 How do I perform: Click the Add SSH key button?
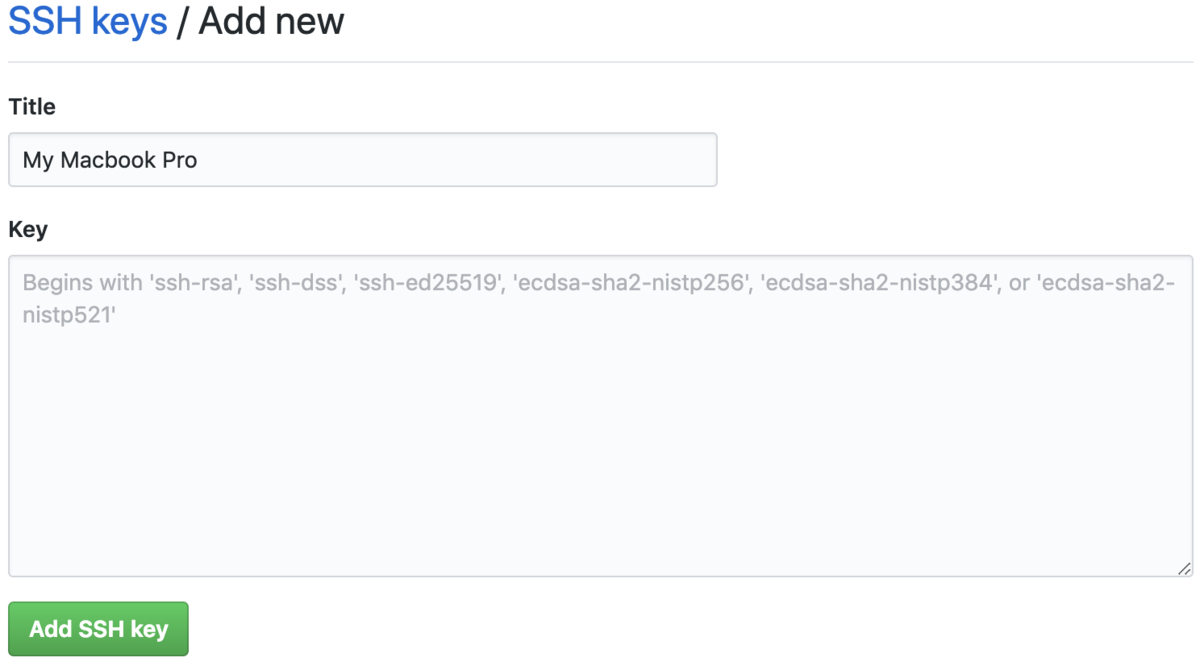pyautogui.click(x=98, y=629)
